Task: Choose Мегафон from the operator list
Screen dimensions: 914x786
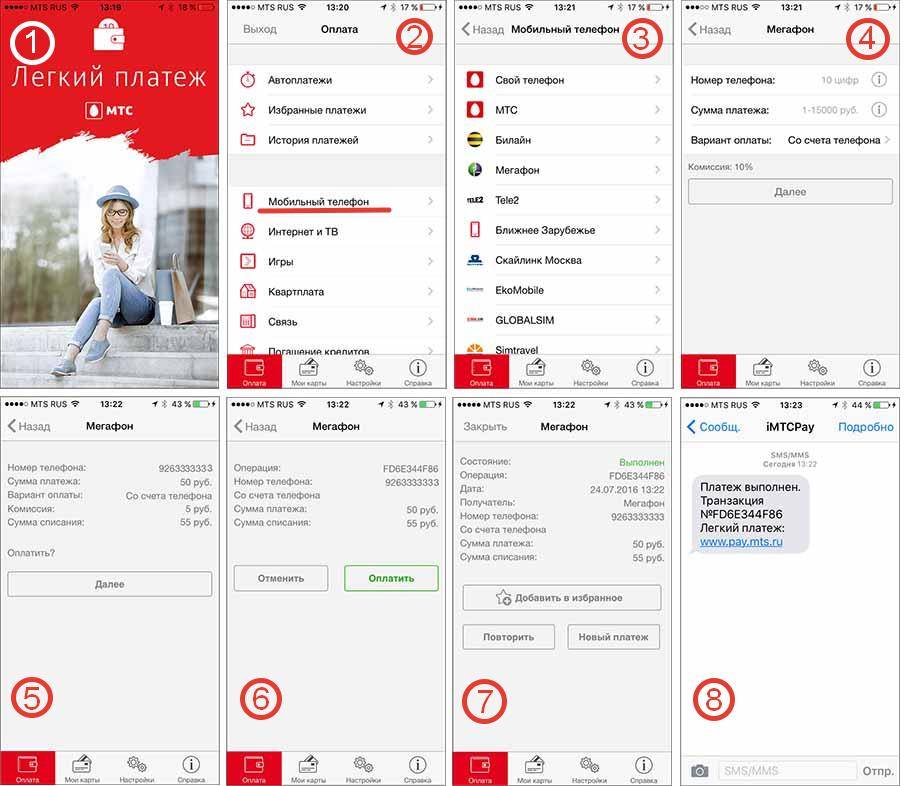Action: (x=517, y=170)
